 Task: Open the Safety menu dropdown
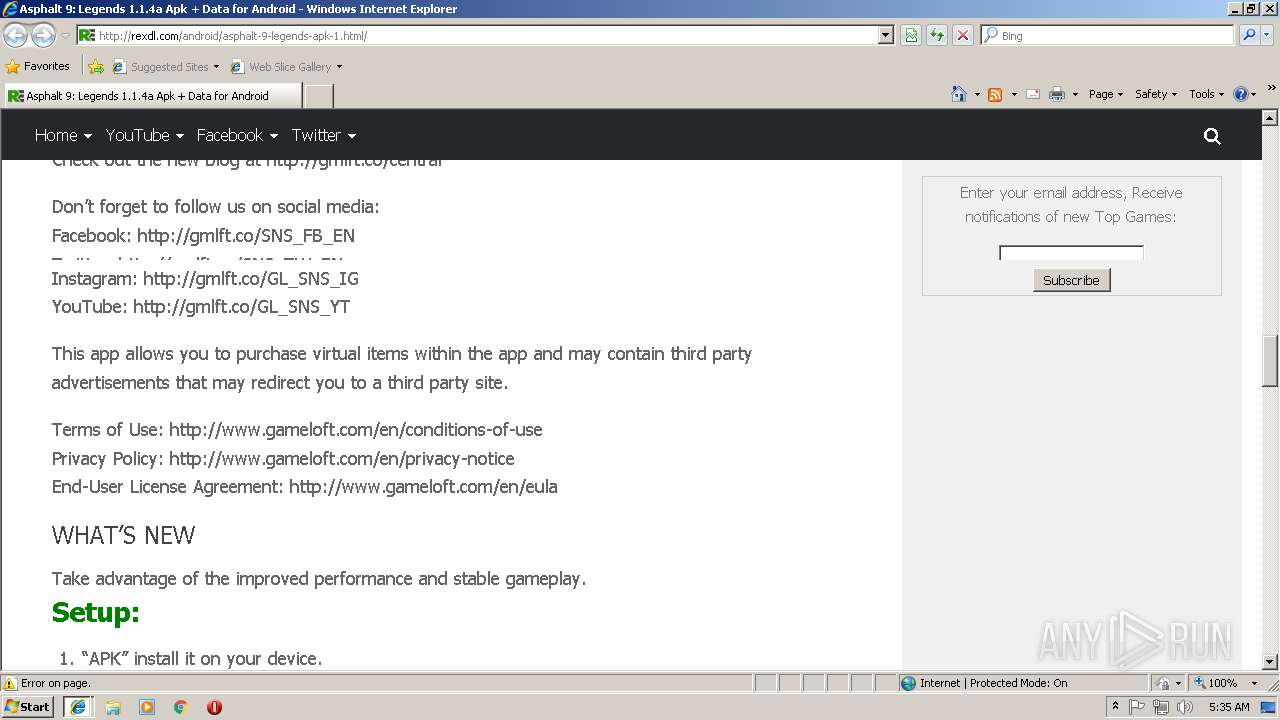click(x=1155, y=94)
